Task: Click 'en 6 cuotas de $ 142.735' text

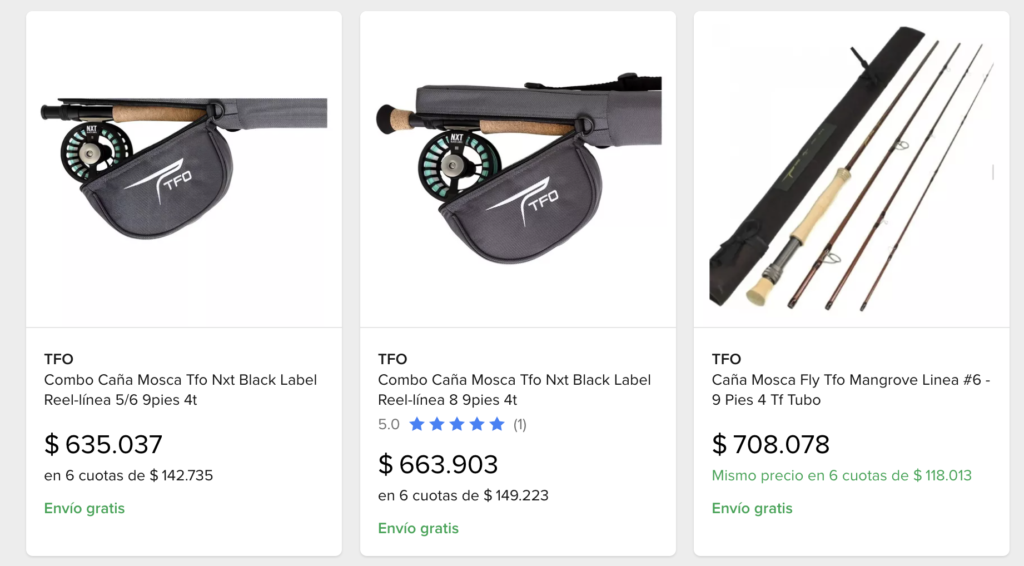Action: click(128, 475)
